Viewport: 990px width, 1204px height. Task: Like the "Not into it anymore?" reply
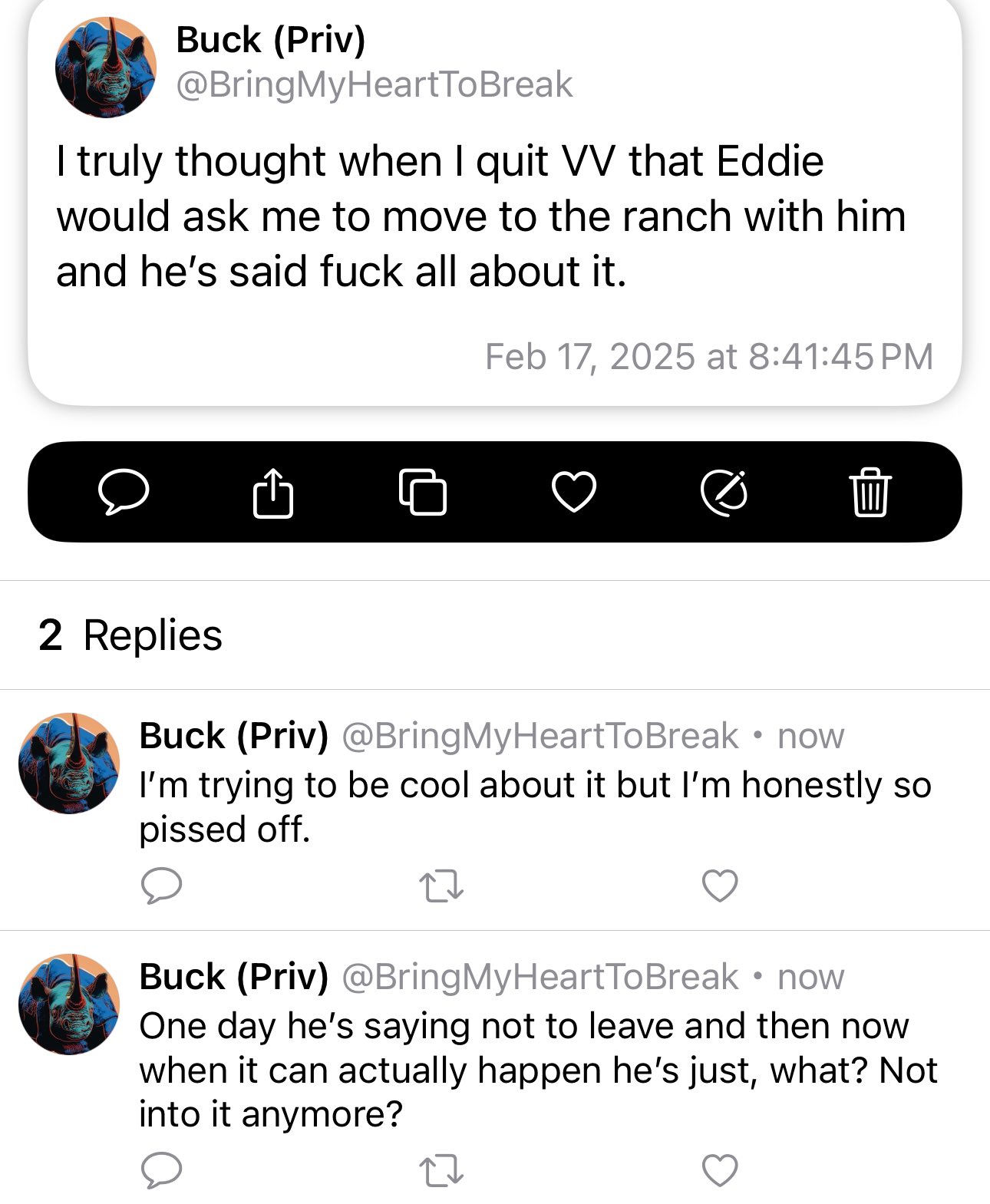tap(720, 1170)
